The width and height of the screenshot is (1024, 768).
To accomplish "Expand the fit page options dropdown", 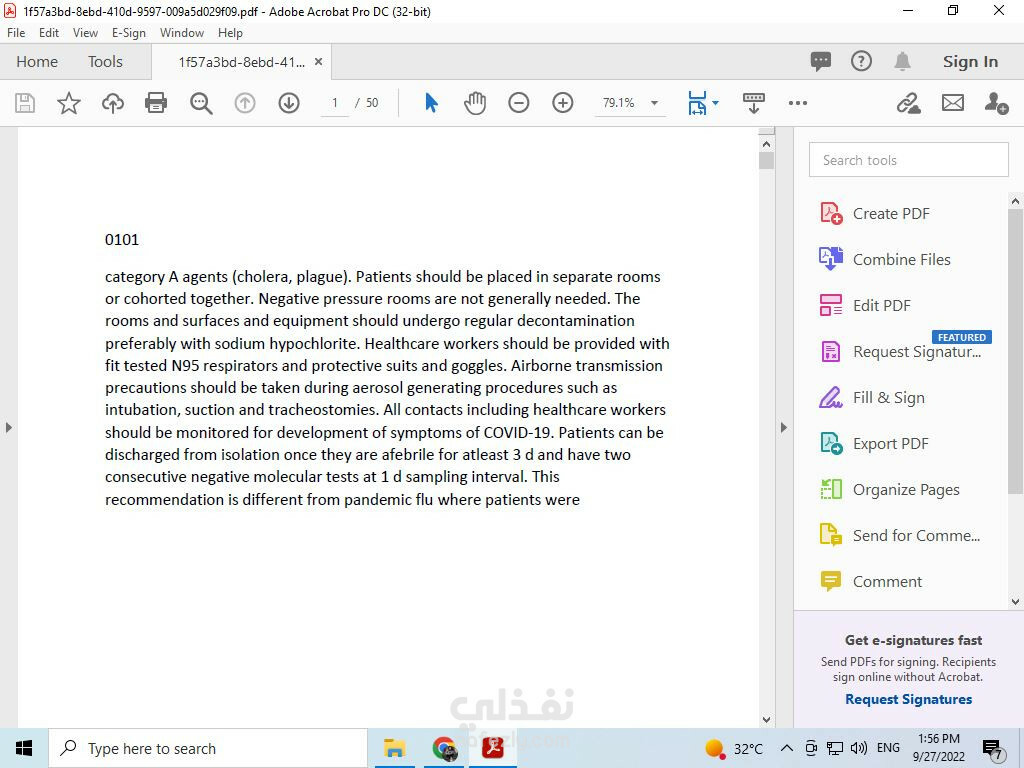I will point(716,103).
